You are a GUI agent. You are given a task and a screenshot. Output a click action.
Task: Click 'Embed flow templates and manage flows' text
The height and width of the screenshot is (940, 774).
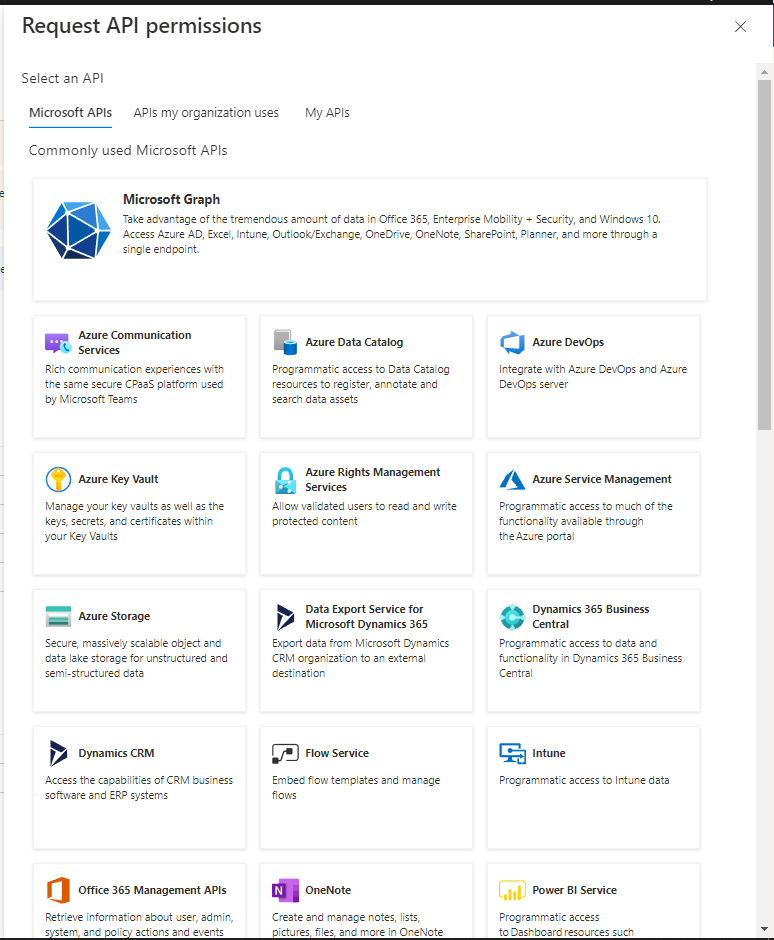(356, 788)
